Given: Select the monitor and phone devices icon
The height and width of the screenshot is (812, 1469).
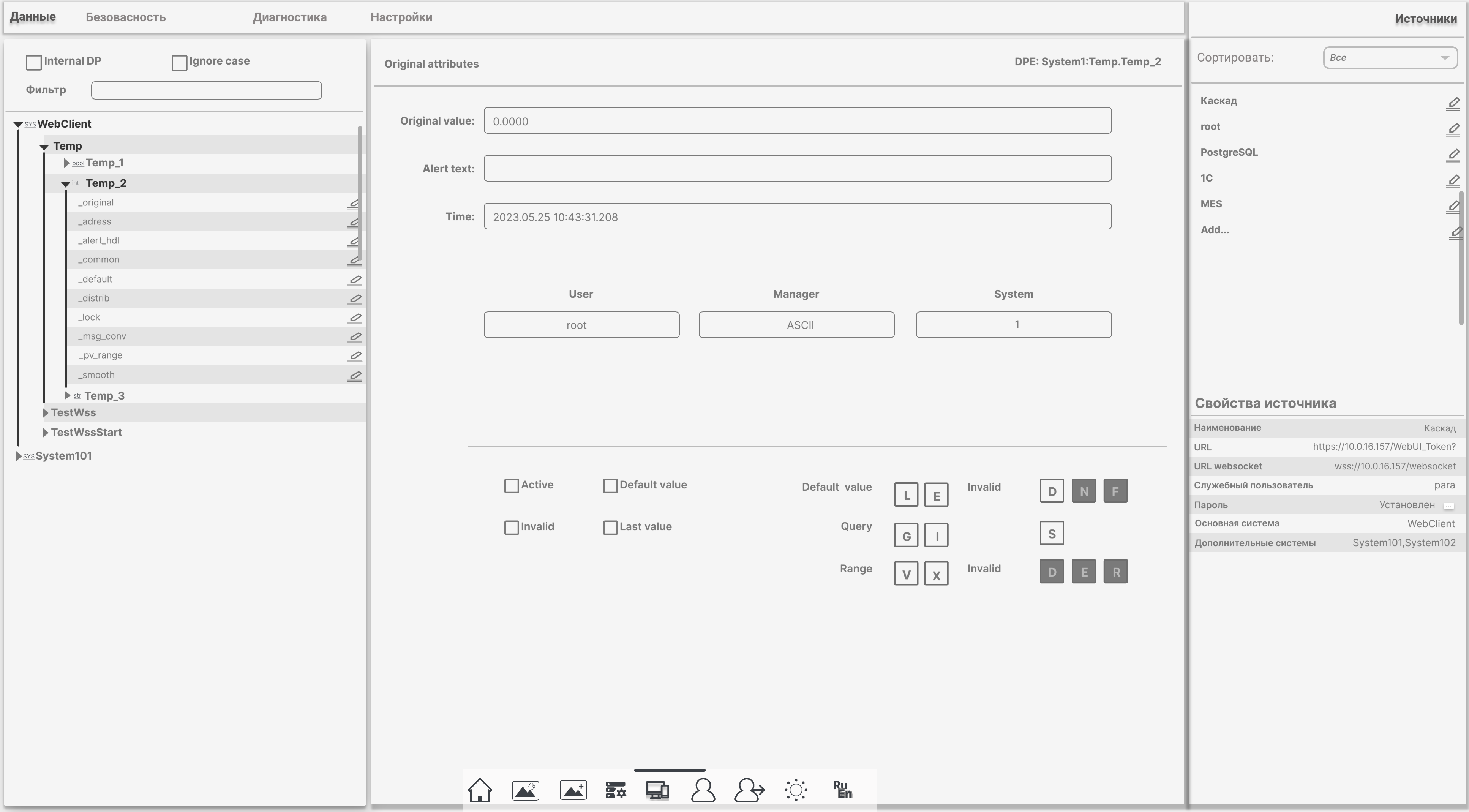Looking at the screenshot, I should 657,790.
